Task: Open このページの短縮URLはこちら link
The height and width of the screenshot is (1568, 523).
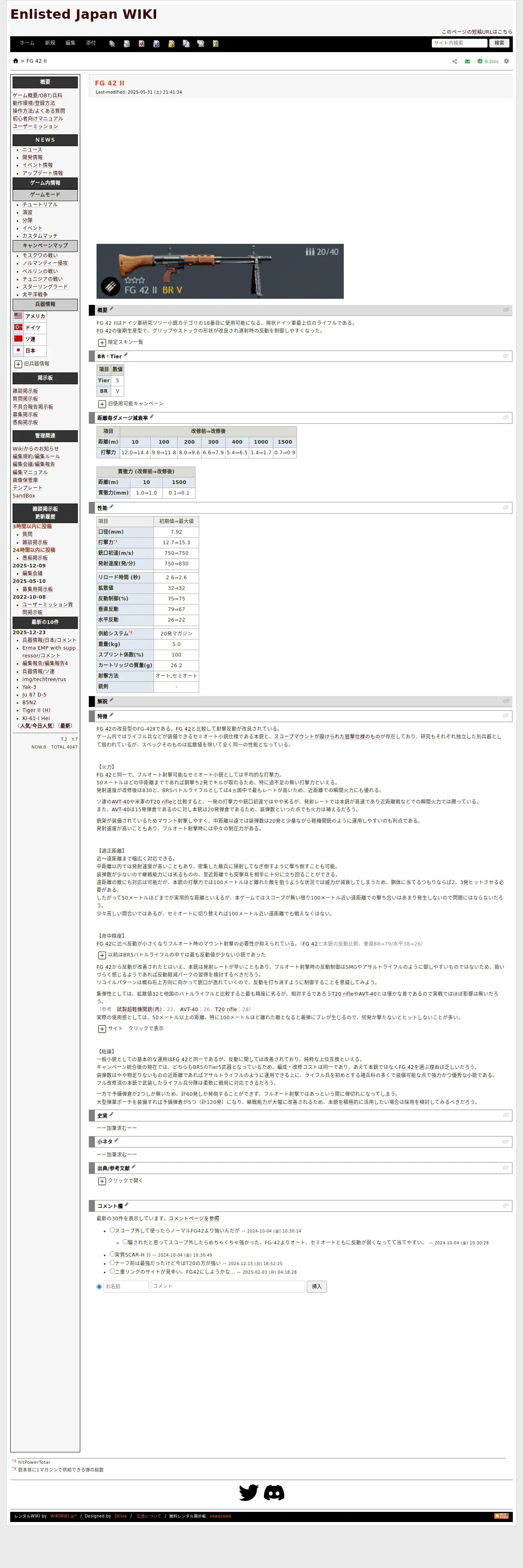Action: click(477, 32)
